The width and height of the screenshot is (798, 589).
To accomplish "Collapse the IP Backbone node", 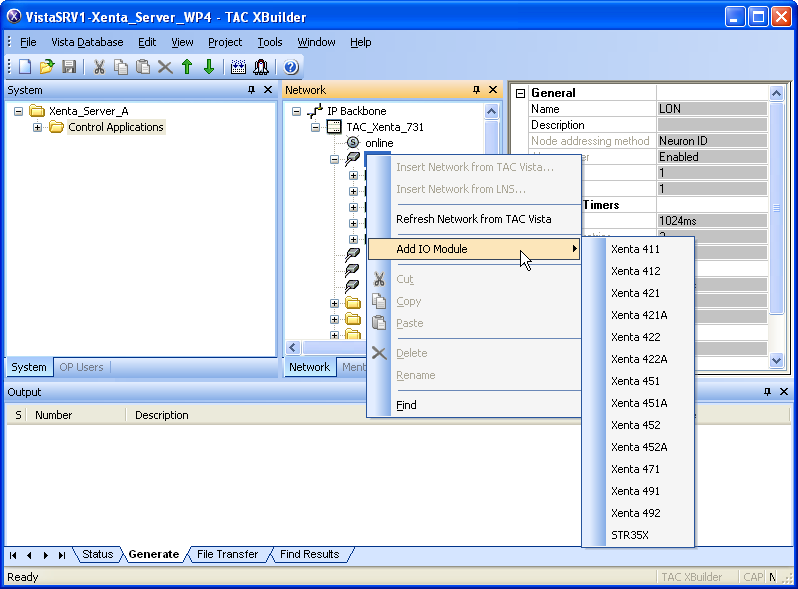I will 296,111.
